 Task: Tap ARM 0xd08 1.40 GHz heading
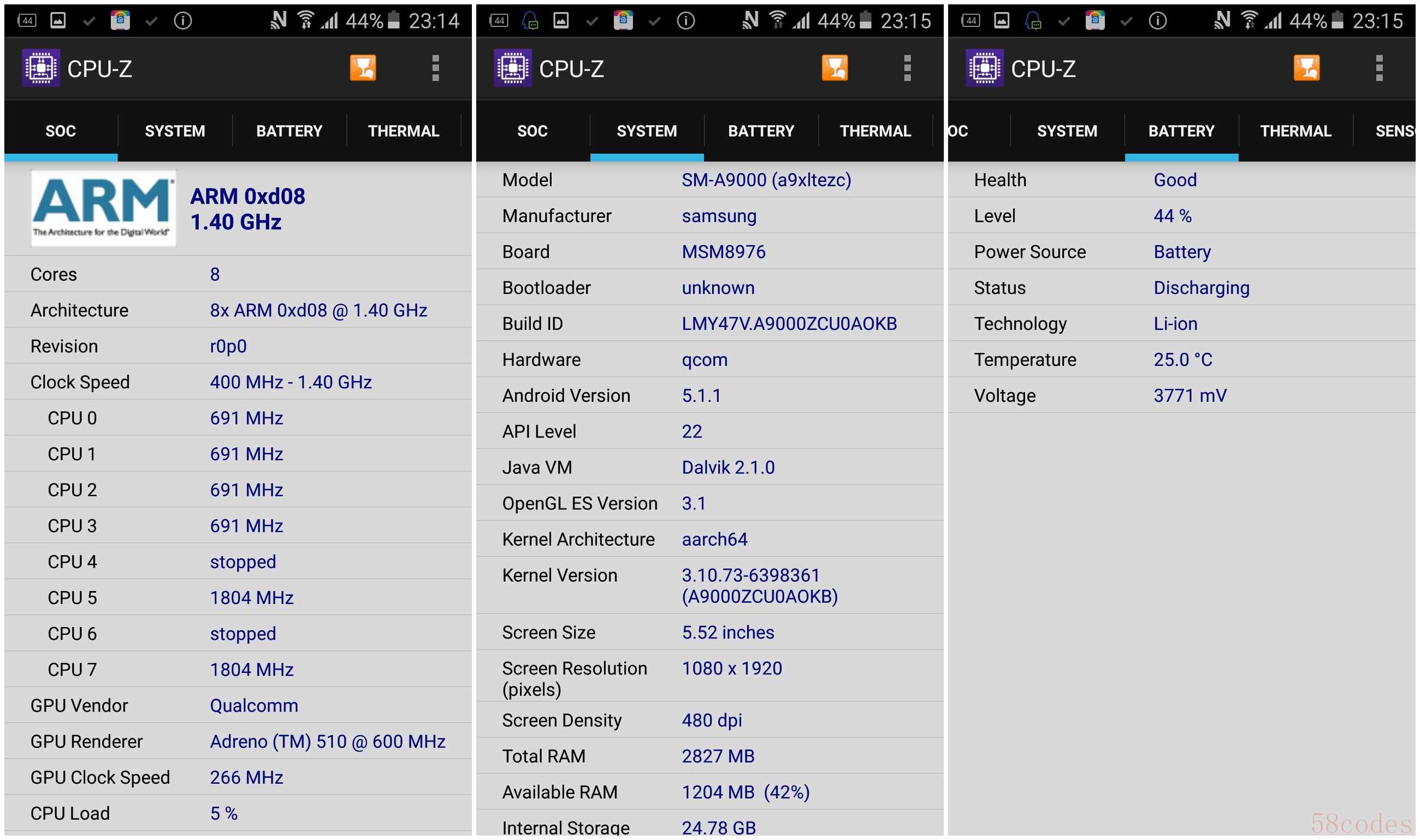pyautogui.click(x=247, y=209)
